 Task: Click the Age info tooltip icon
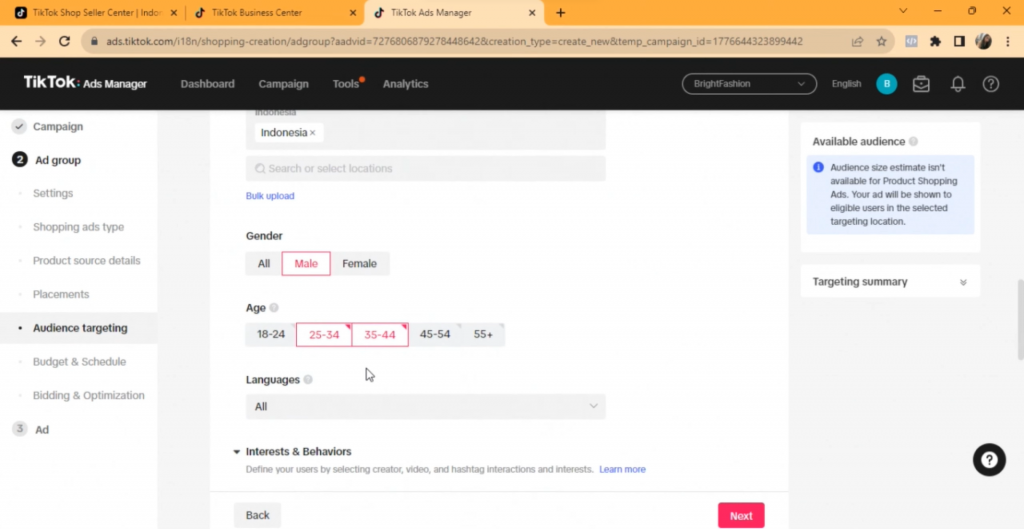click(x=274, y=308)
